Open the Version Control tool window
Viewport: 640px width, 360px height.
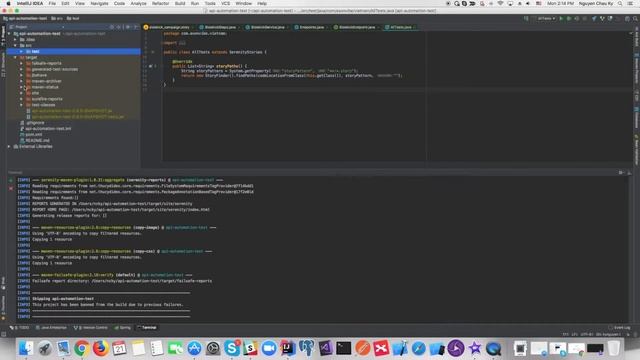[x=91, y=328]
